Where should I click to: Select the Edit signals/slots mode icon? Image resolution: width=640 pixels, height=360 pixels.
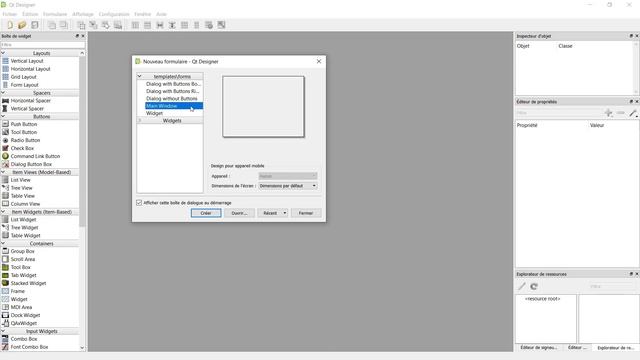click(x=93, y=25)
